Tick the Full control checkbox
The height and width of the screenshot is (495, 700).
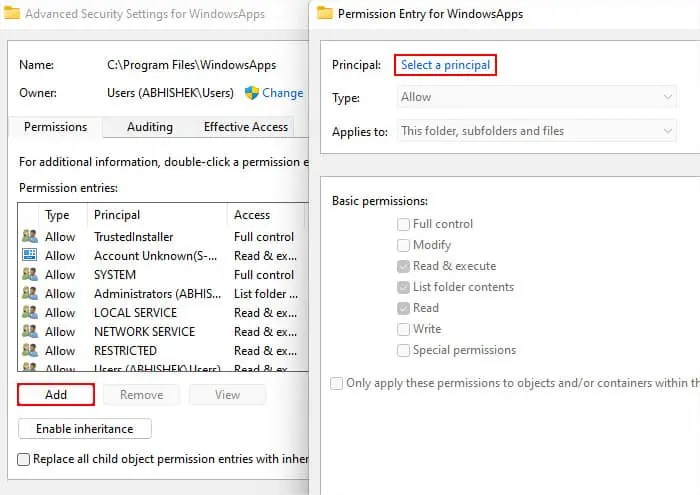[403, 224]
